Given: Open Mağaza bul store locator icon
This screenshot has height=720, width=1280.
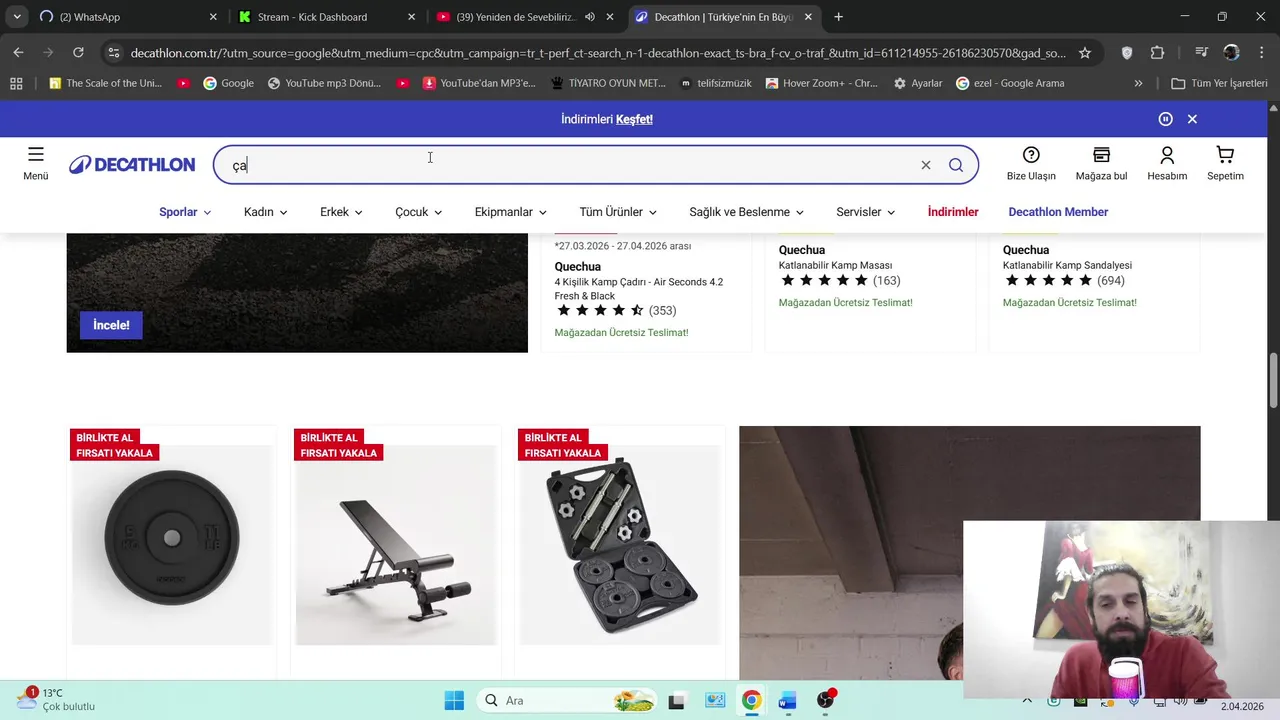Looking at the screenshot, I should 1101,155.
